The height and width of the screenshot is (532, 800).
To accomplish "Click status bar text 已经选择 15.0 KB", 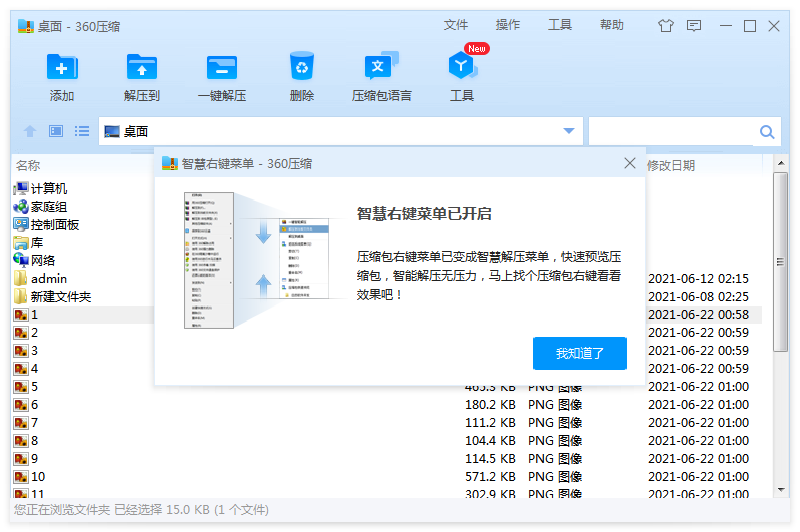I will [x=162, y=510].
